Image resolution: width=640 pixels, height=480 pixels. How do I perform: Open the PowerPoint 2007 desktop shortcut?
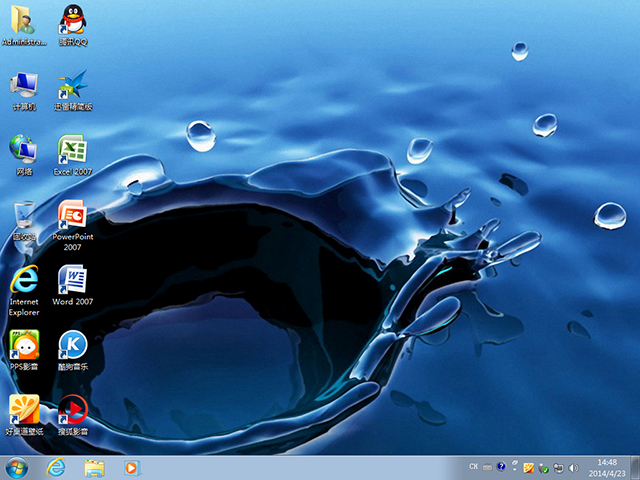tap(72, 216)
